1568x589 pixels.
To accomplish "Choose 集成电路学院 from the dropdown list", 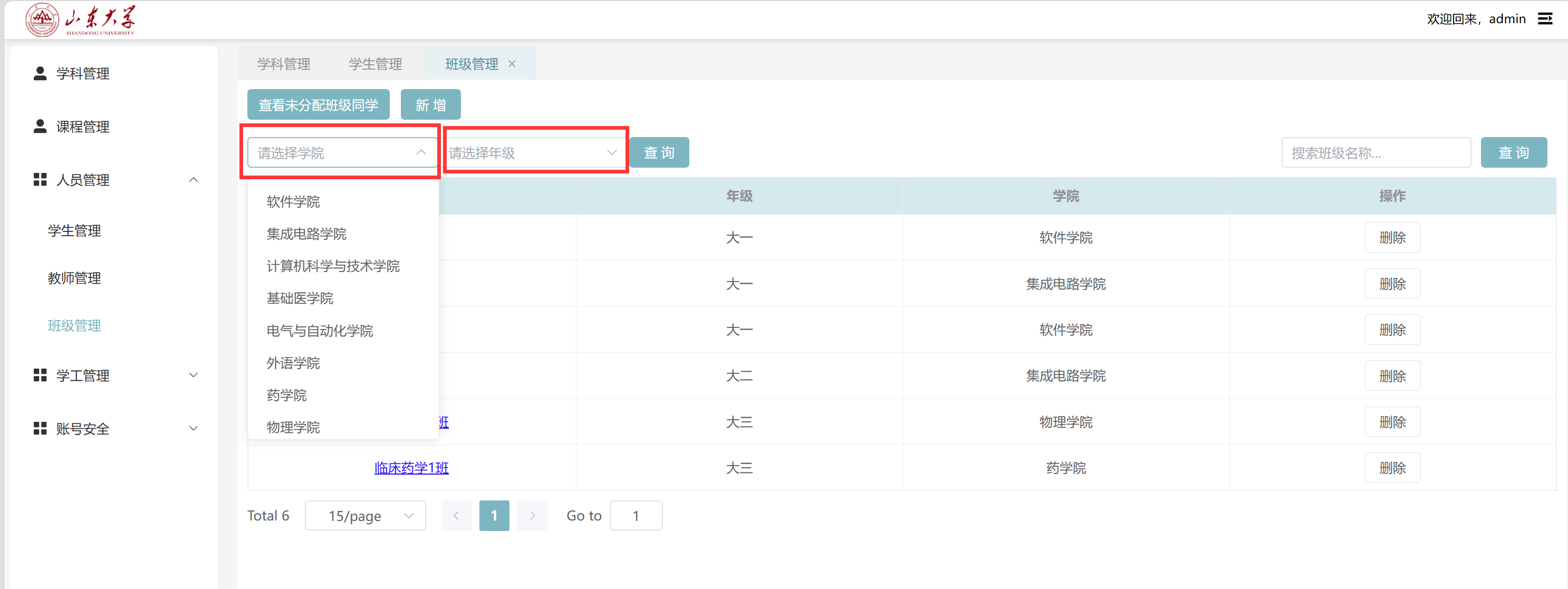I will tap(343, 234).
